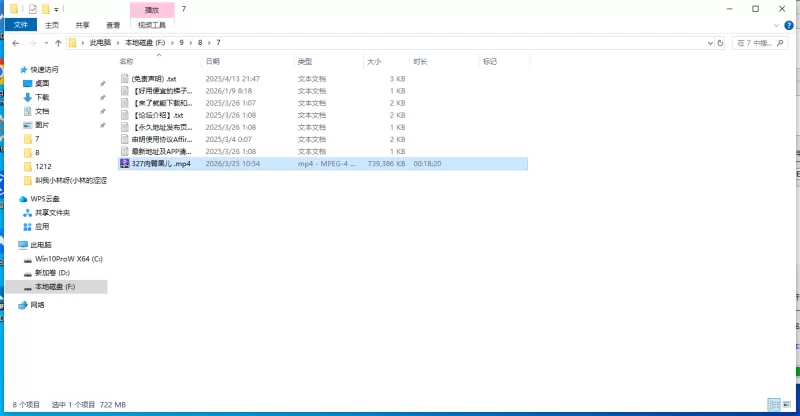
Task: Click the Properties icon in quick access toolbar
Action: [x=33, y=9]
